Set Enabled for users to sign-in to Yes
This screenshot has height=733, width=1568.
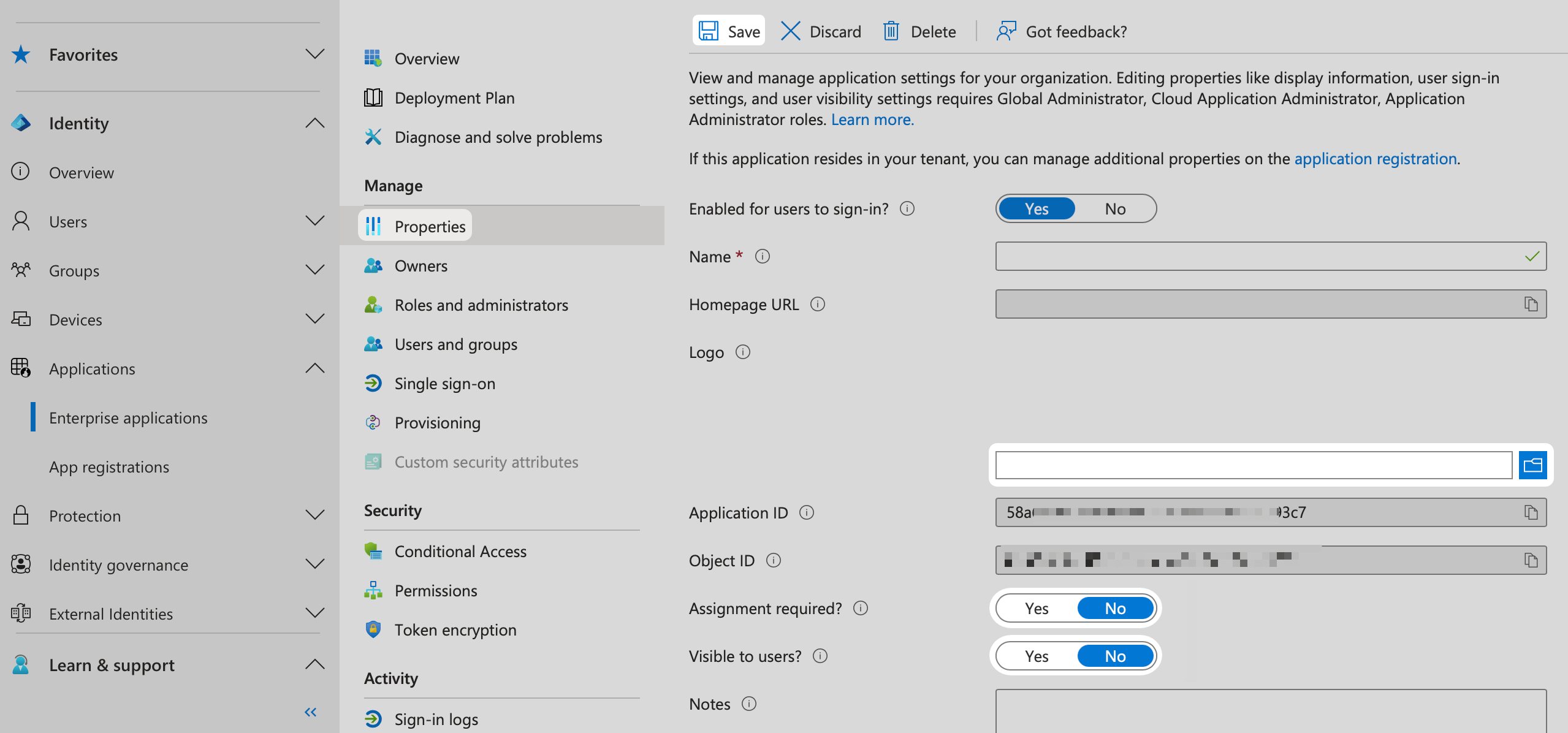[x=1037, y=208]
